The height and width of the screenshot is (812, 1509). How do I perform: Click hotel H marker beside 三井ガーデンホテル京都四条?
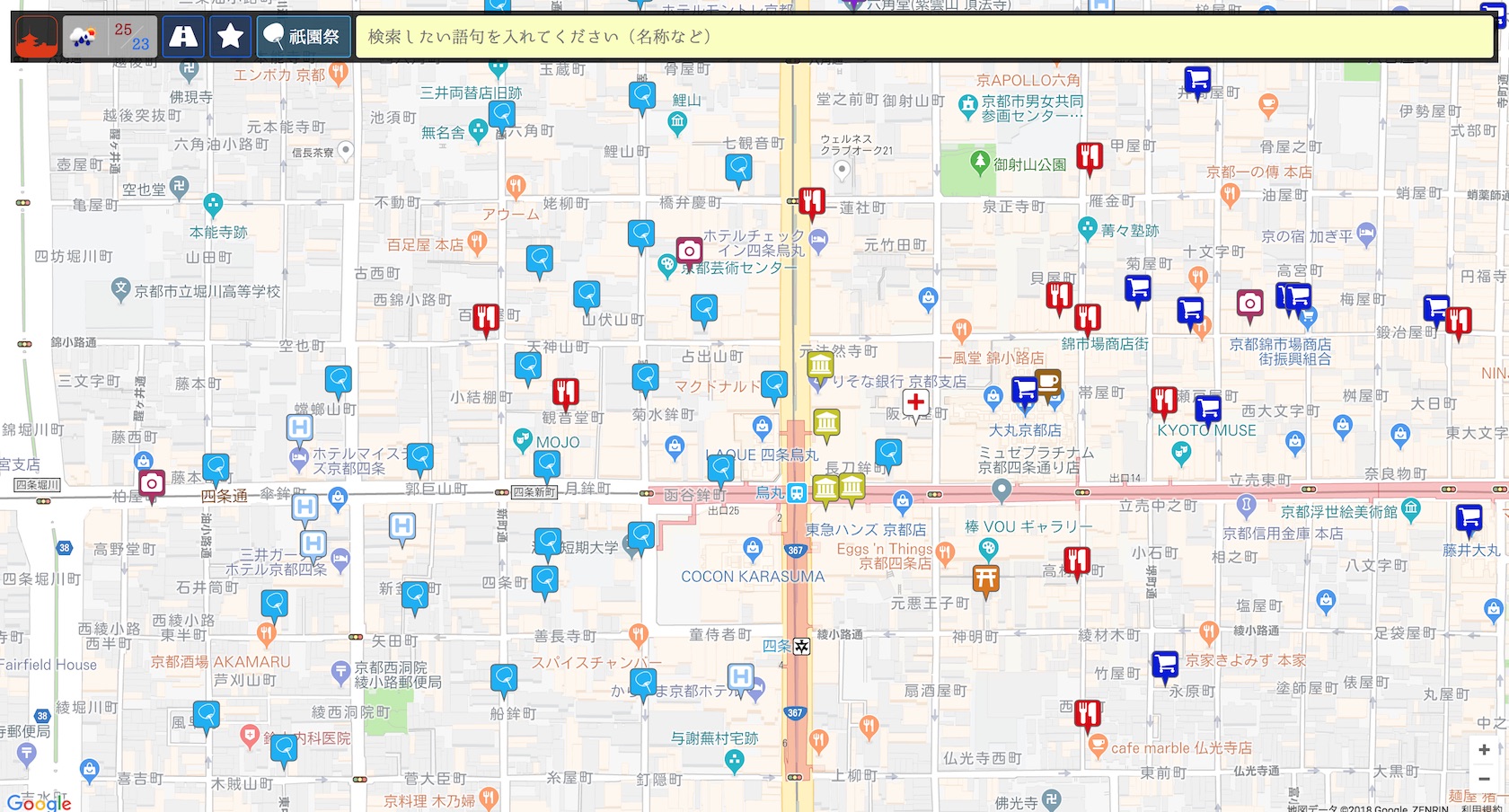313,544
